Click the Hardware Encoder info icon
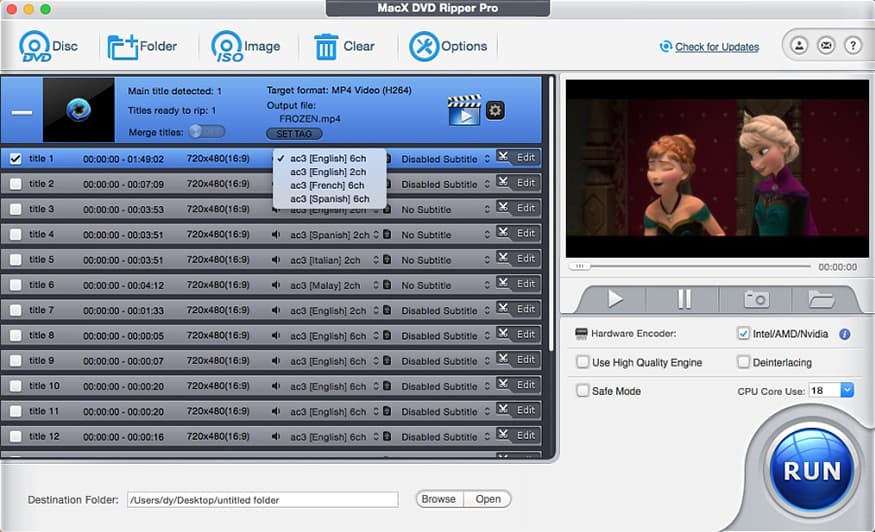The image size is (875, 532). tap(845, 334)
